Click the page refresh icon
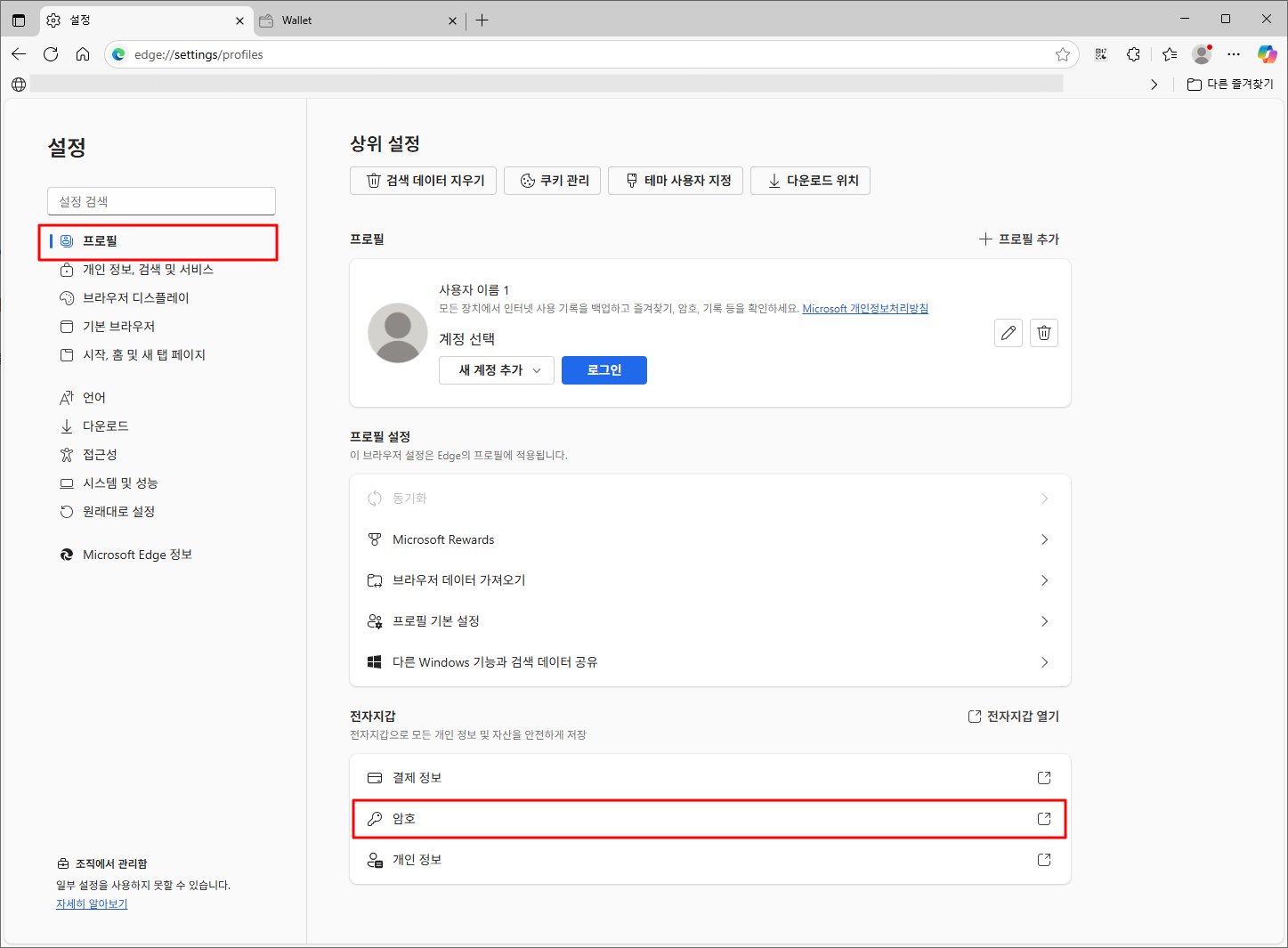Image resolution: width=1288 pixels, height=948 pixels. click(51, 54)
